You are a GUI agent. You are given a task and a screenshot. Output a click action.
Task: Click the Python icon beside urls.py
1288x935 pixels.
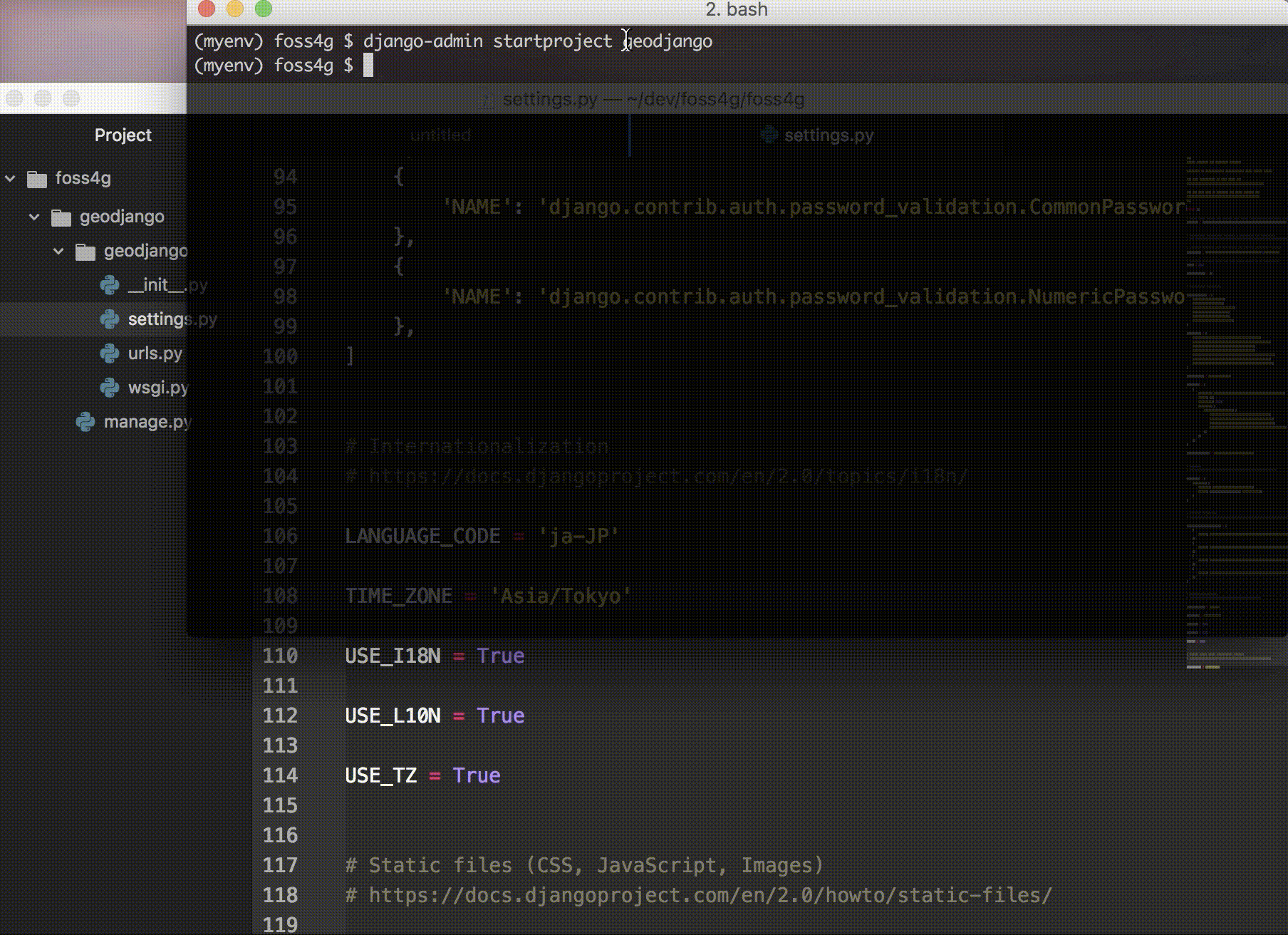click(110, 354)
